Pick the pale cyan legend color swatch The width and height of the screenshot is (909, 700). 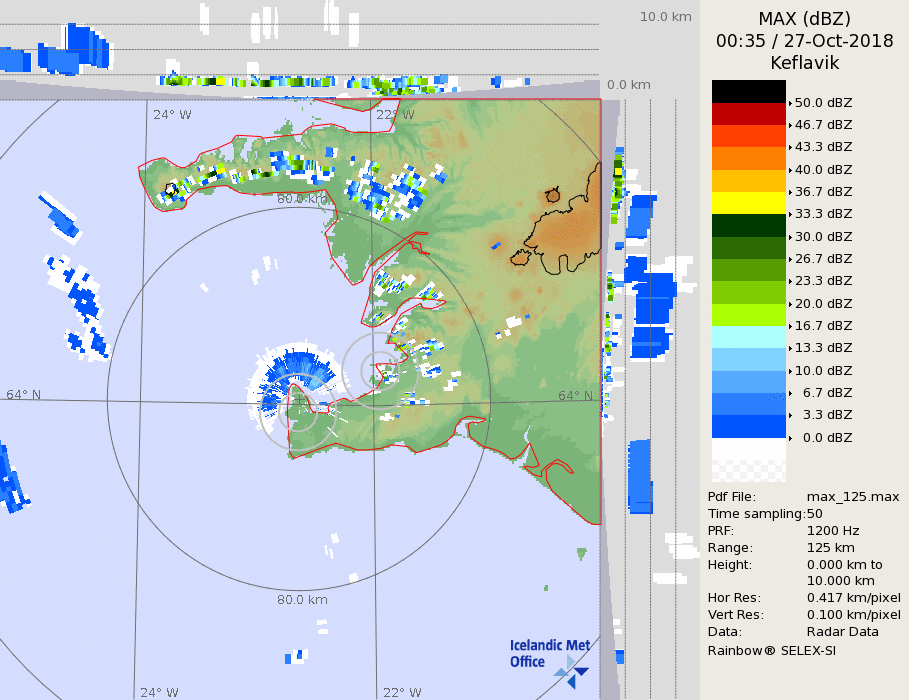coord(748,337)
